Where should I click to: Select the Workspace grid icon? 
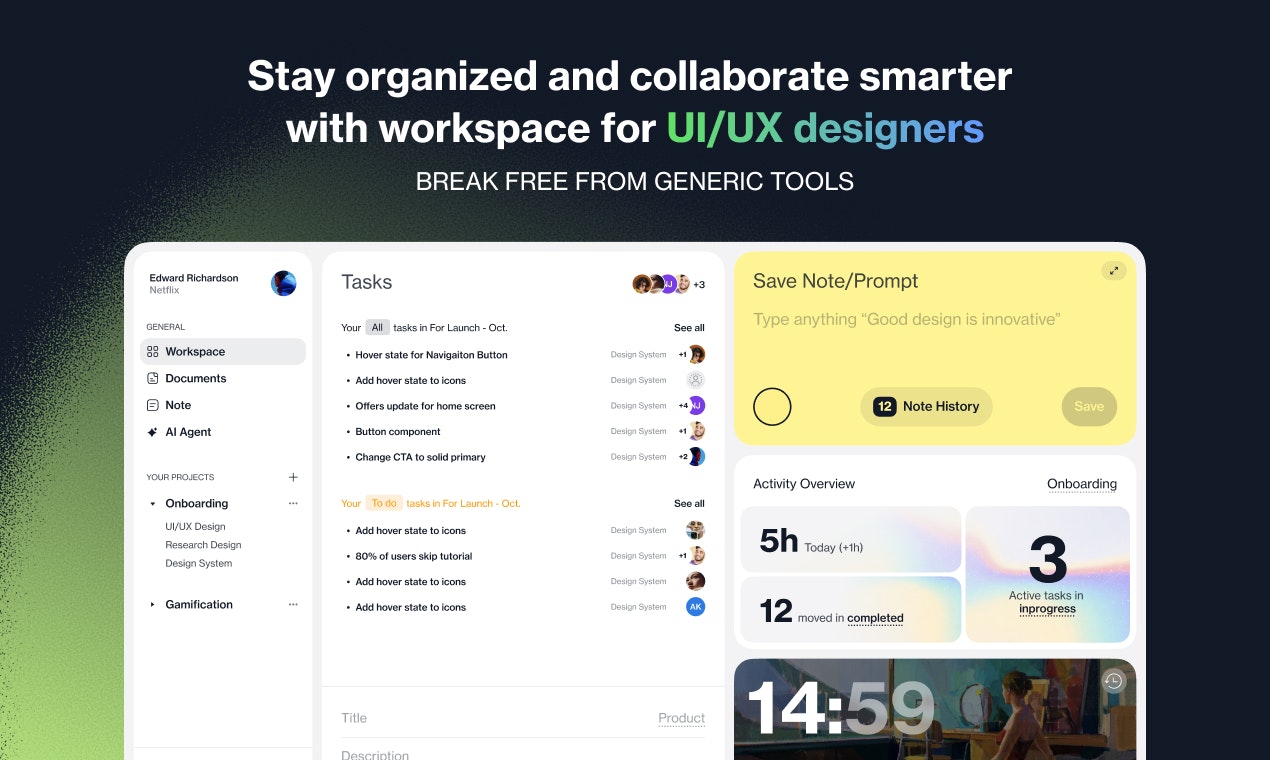[152, 352]
